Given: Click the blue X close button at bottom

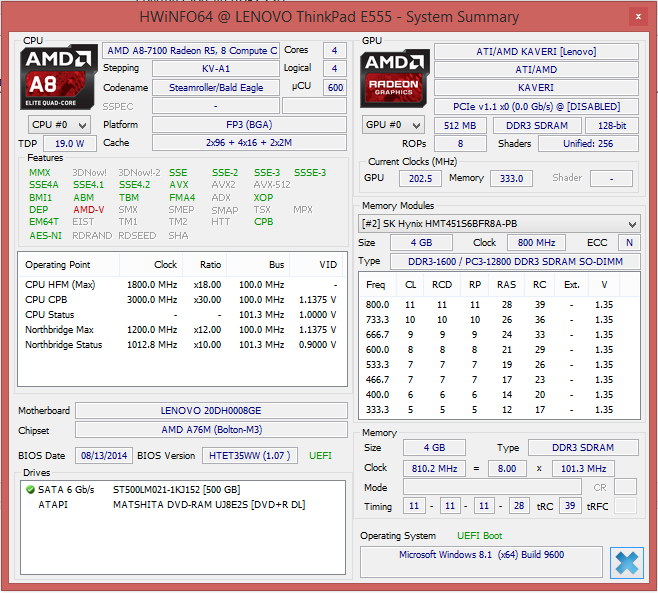Looking at the screenshot, I should [x=627, y=563].
